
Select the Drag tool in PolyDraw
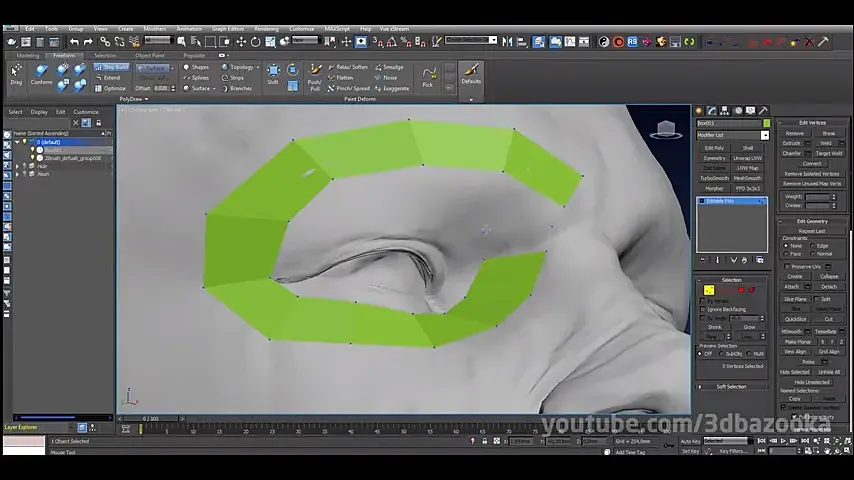point(16,75)
